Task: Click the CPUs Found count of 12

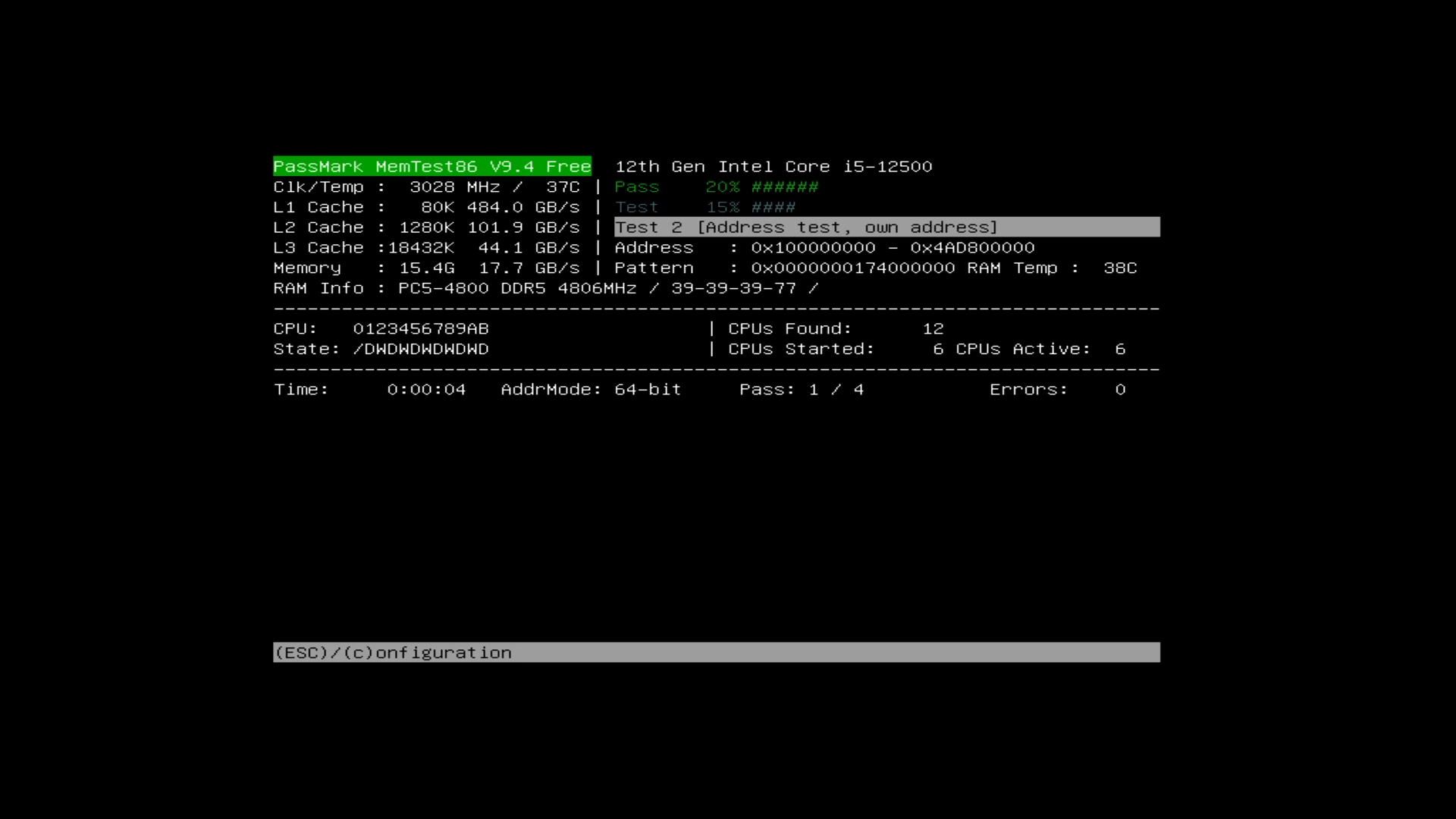Action: point(831,328)
